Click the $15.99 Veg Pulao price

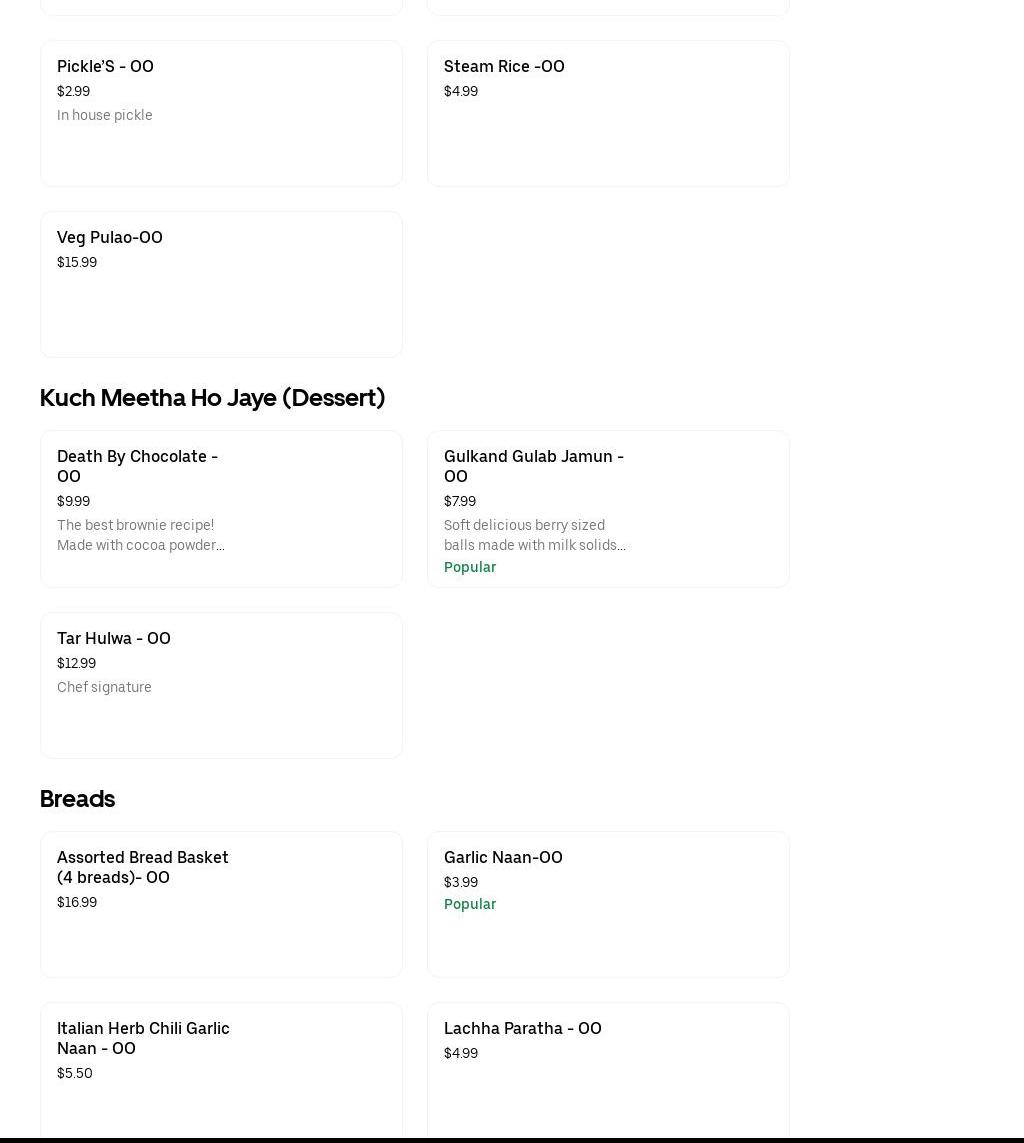pyautogui.click(x=77, y=262)
